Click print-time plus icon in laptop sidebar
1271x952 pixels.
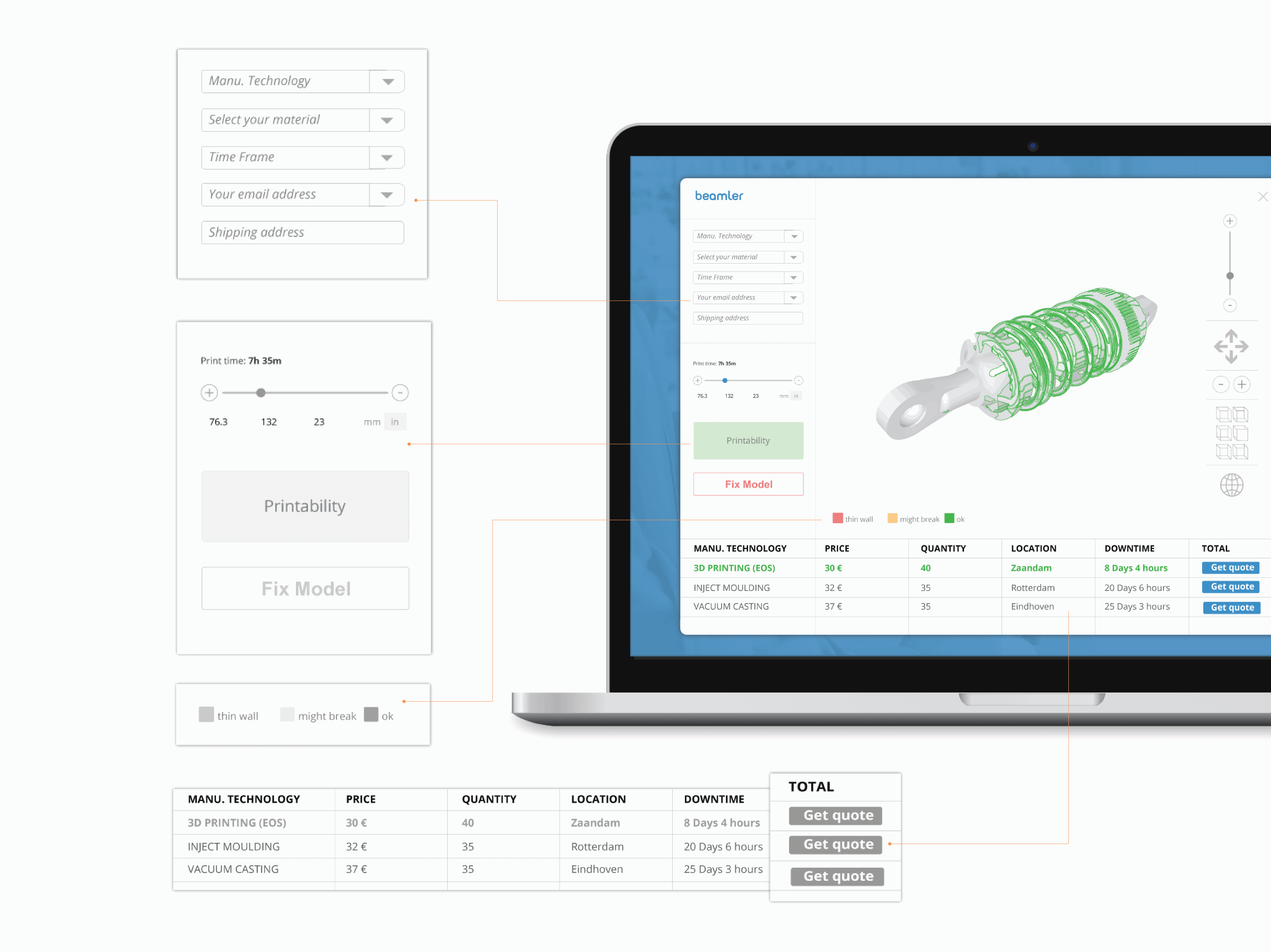click(x=698, y=380)
